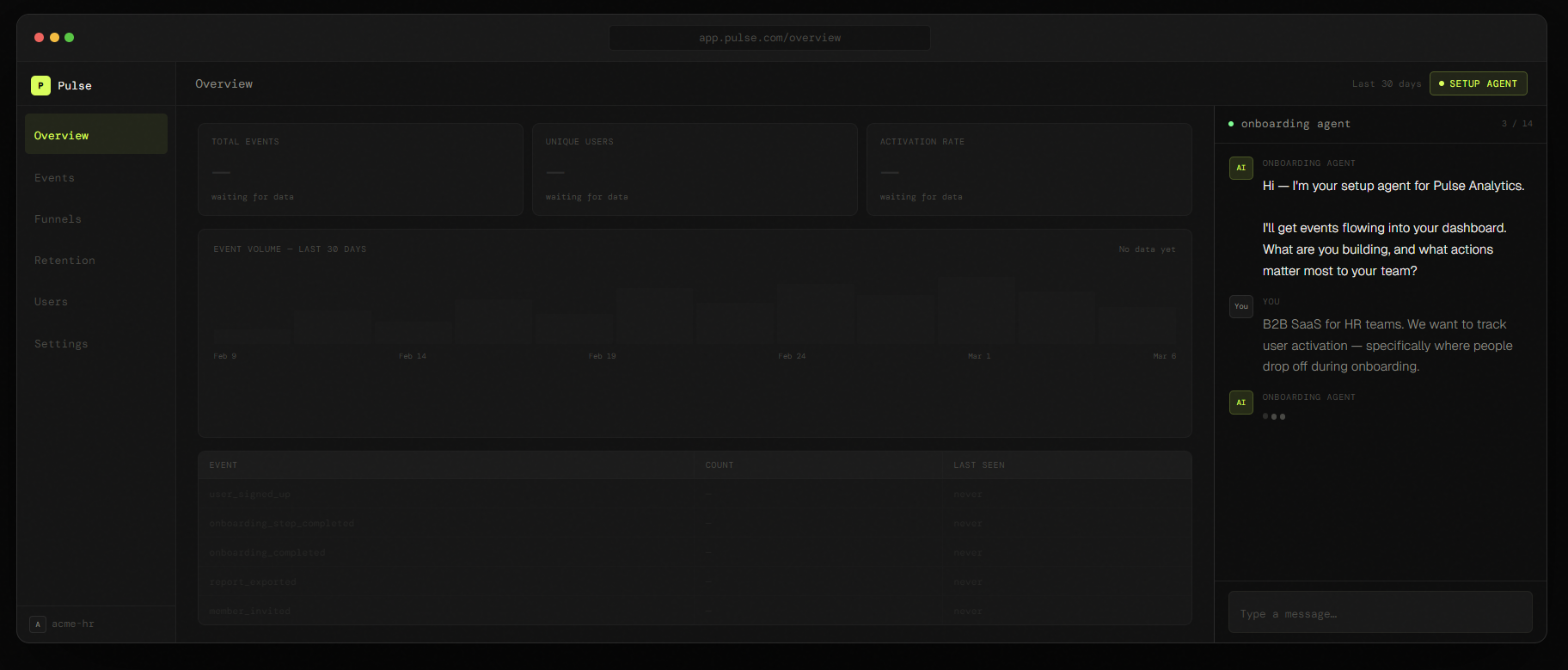Viewport: 1568px width, 670px height.
Task: Select the onboarding_step_completed event row
Action: click(695, 524)
